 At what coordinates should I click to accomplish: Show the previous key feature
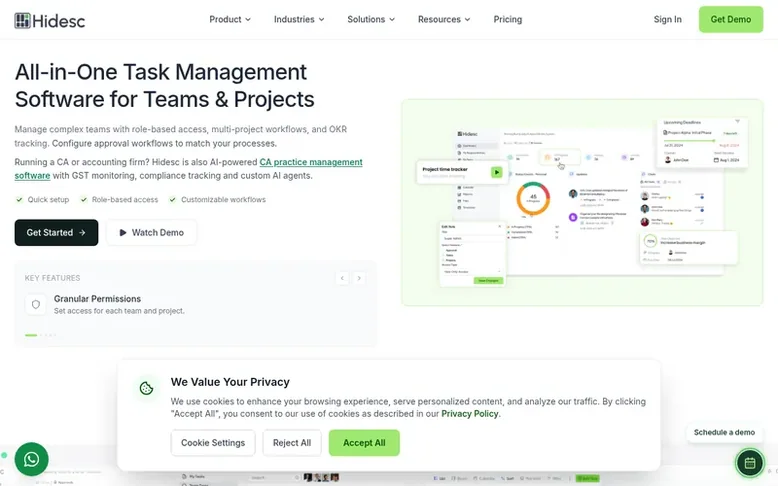pyautogui.click(x=342, y=278)
